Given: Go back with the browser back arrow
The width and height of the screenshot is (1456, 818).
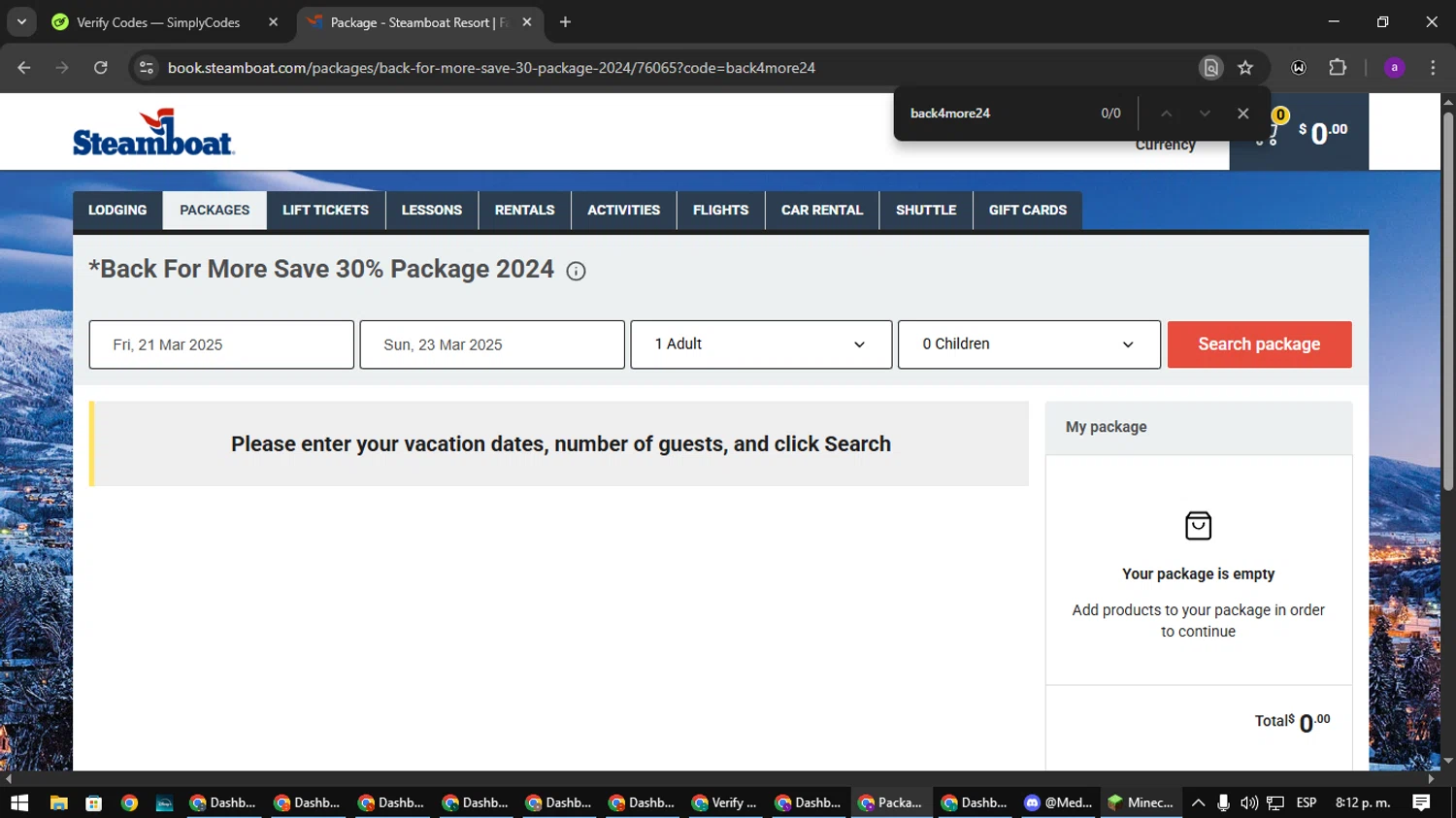Looking at the screenshot, I should pos(24,68).
